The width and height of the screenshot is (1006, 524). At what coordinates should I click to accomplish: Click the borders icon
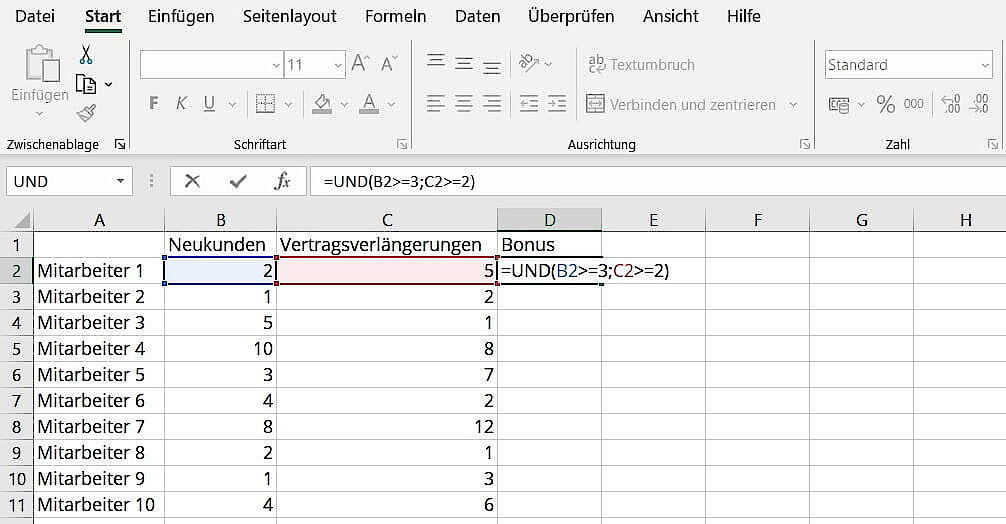coord(265,103)
